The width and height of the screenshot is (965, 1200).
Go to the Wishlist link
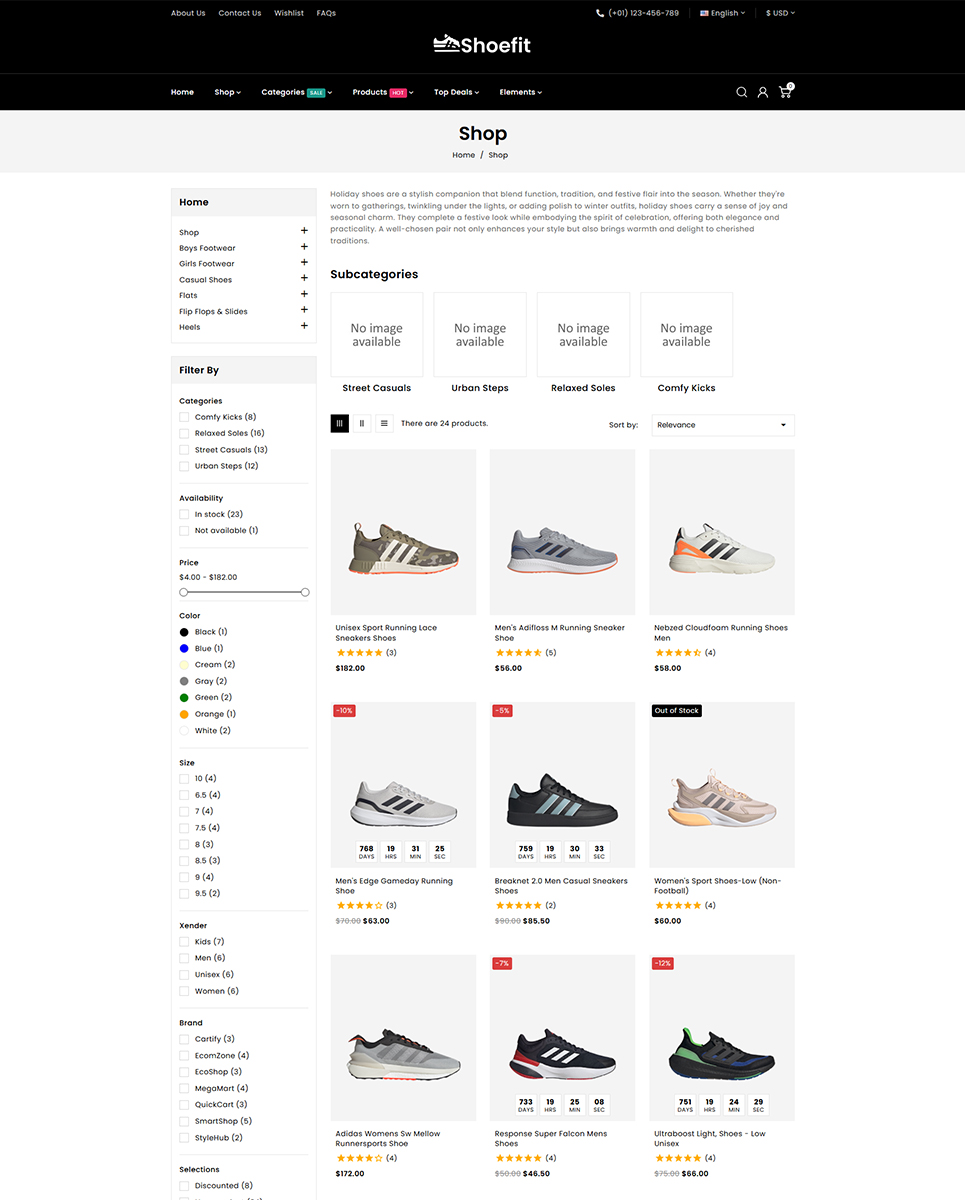tap(289, 13)
